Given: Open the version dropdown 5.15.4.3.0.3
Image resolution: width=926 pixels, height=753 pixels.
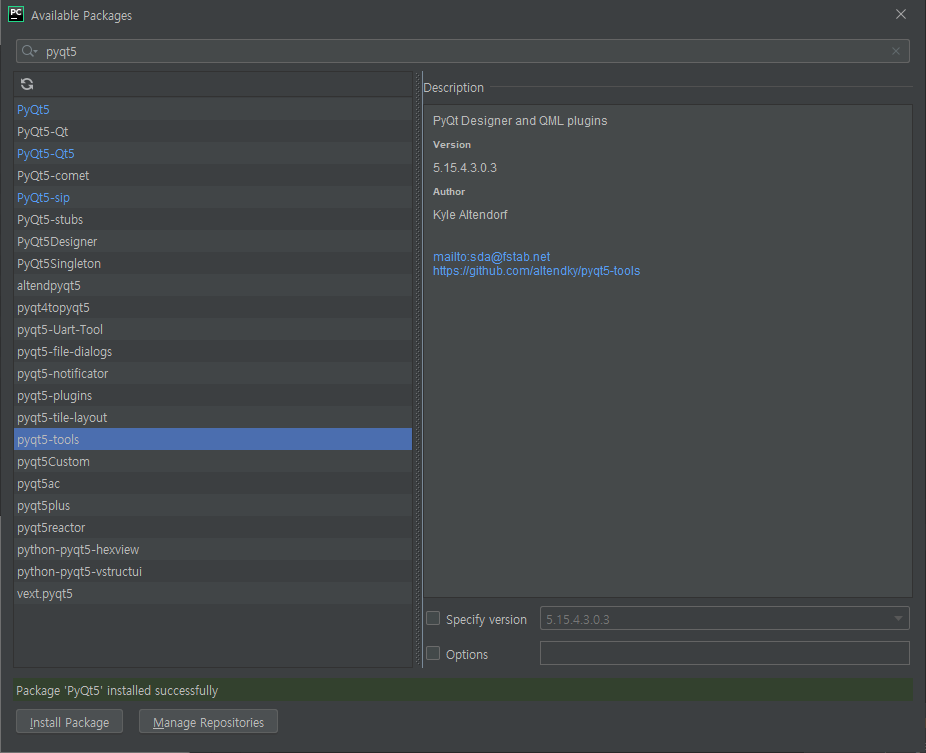Looking at the screenshot, I should [725, 618].
